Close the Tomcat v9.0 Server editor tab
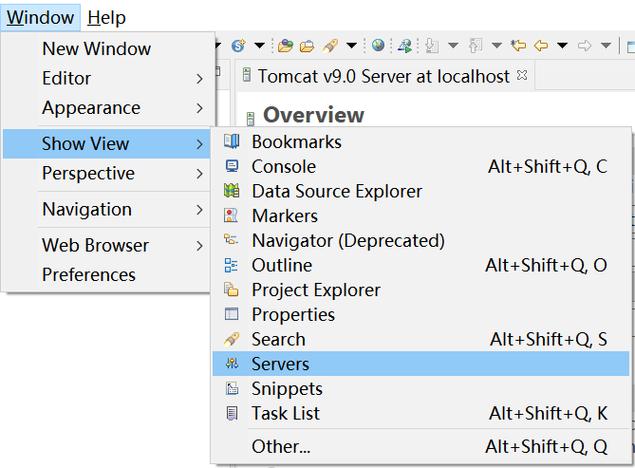Image resolution: width=635 pixels, height=468 pixels. [x=522, y=75]
